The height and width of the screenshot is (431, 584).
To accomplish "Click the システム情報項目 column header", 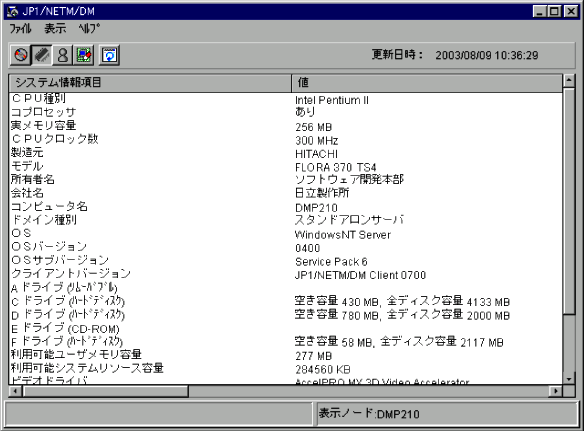I will [150, 83].
